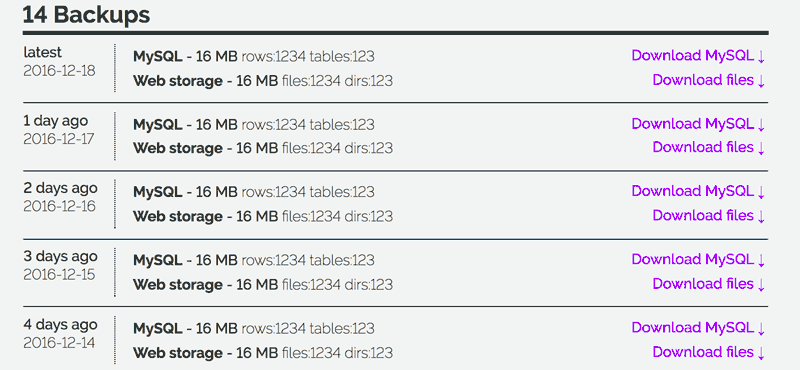Screen dimensions: 800x370
Task: Download MySQL backup from latest entry
Action: [698, 56]
